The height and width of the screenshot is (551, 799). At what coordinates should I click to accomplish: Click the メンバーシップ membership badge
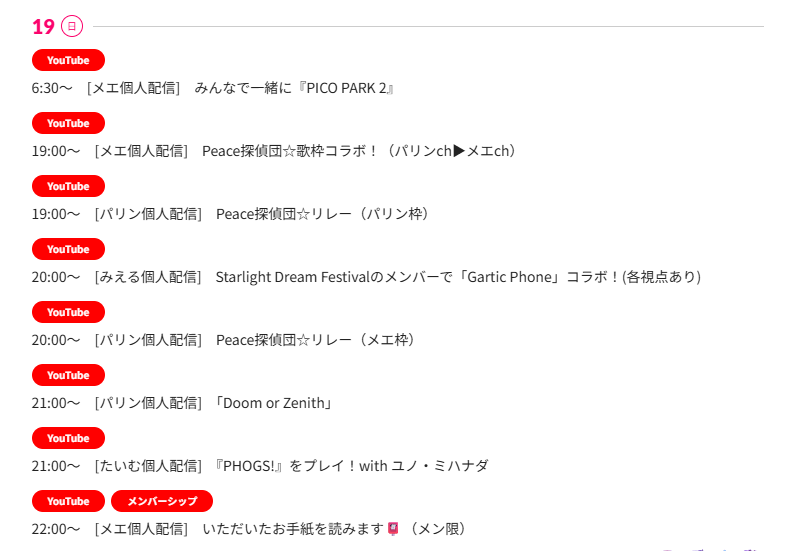point(162,501)
